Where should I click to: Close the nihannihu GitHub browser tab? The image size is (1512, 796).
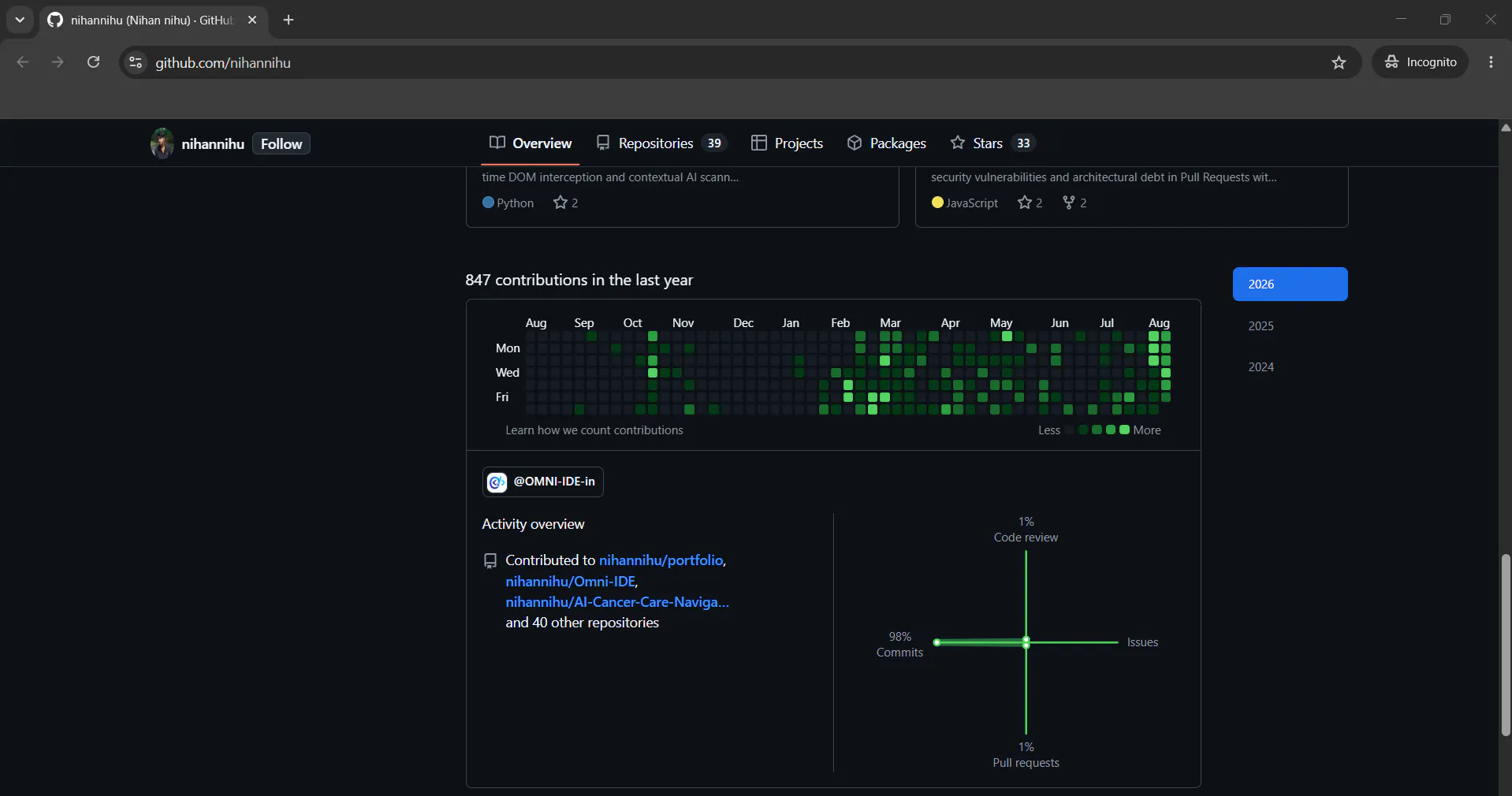[252, 20]
